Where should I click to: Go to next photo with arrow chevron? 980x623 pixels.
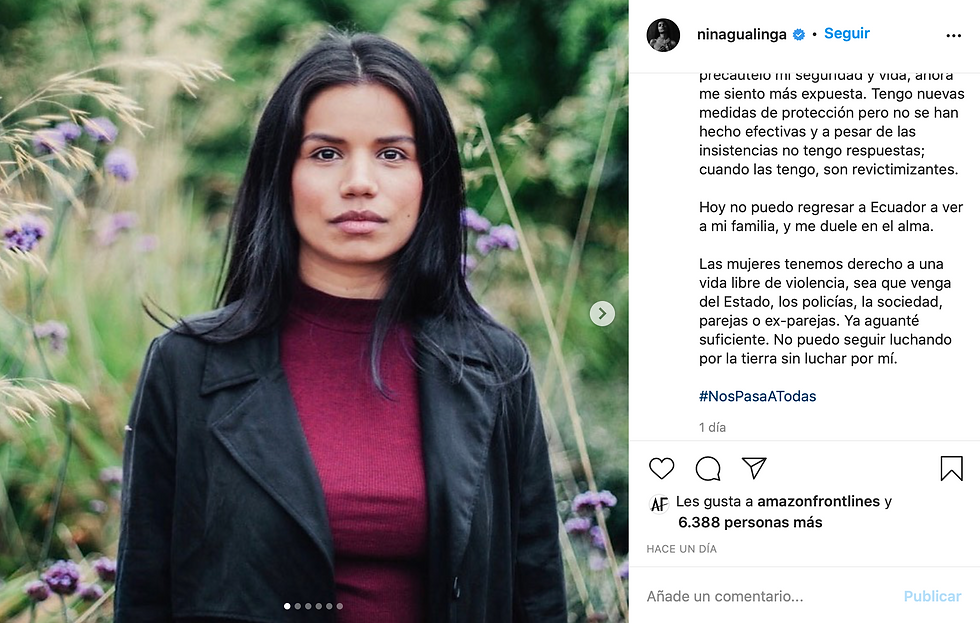tap(602, 313)
